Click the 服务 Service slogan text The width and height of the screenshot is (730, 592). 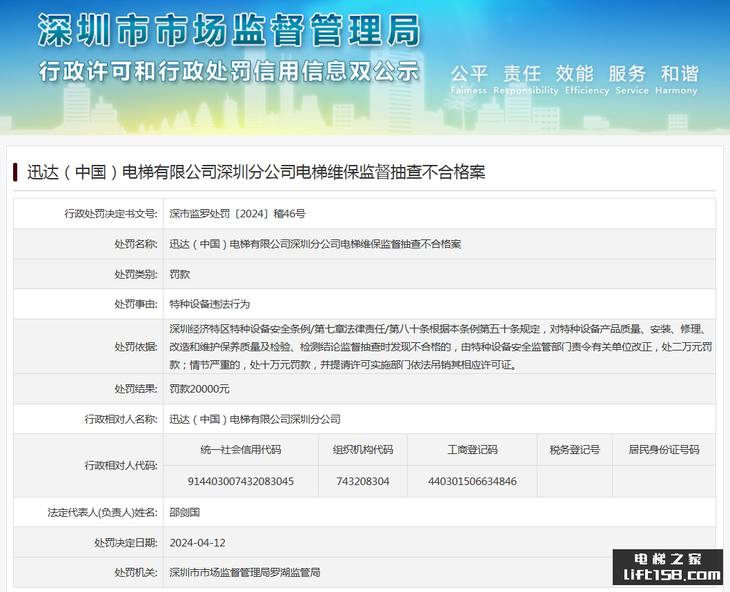632,80
